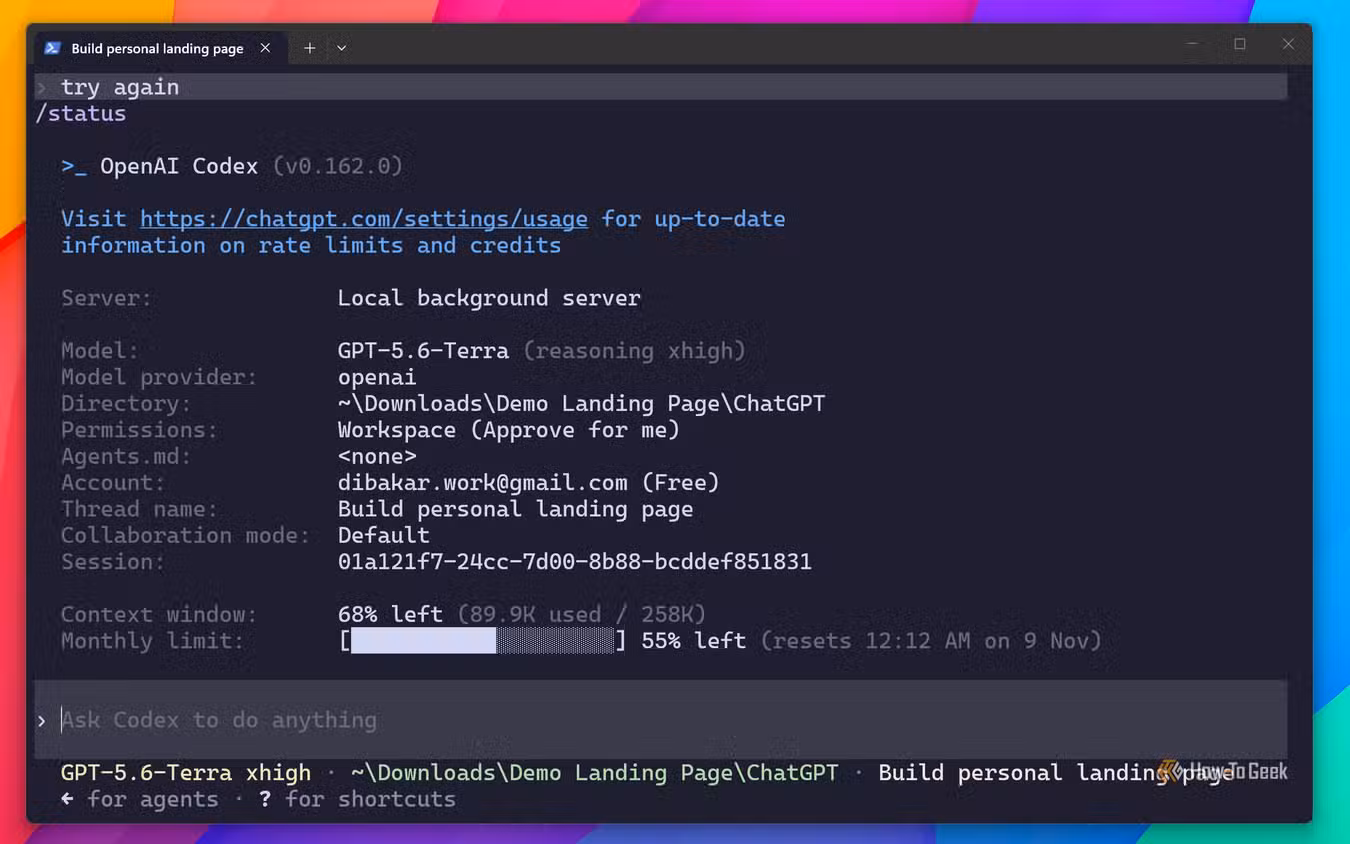The width and height of the screenshot is (1350, 844).
Task: Expand the terminal profile dropdown arrow
Action: pos(341,48)
